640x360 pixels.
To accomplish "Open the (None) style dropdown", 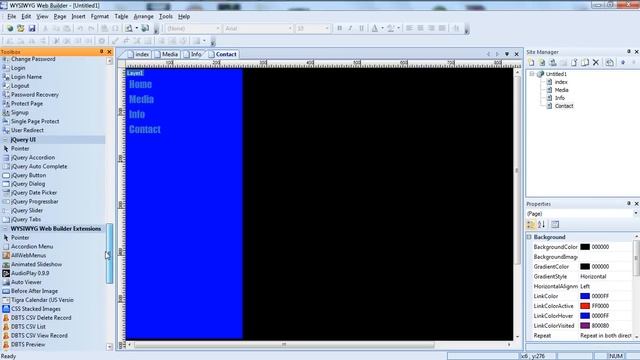I will [x=218, y=28].
